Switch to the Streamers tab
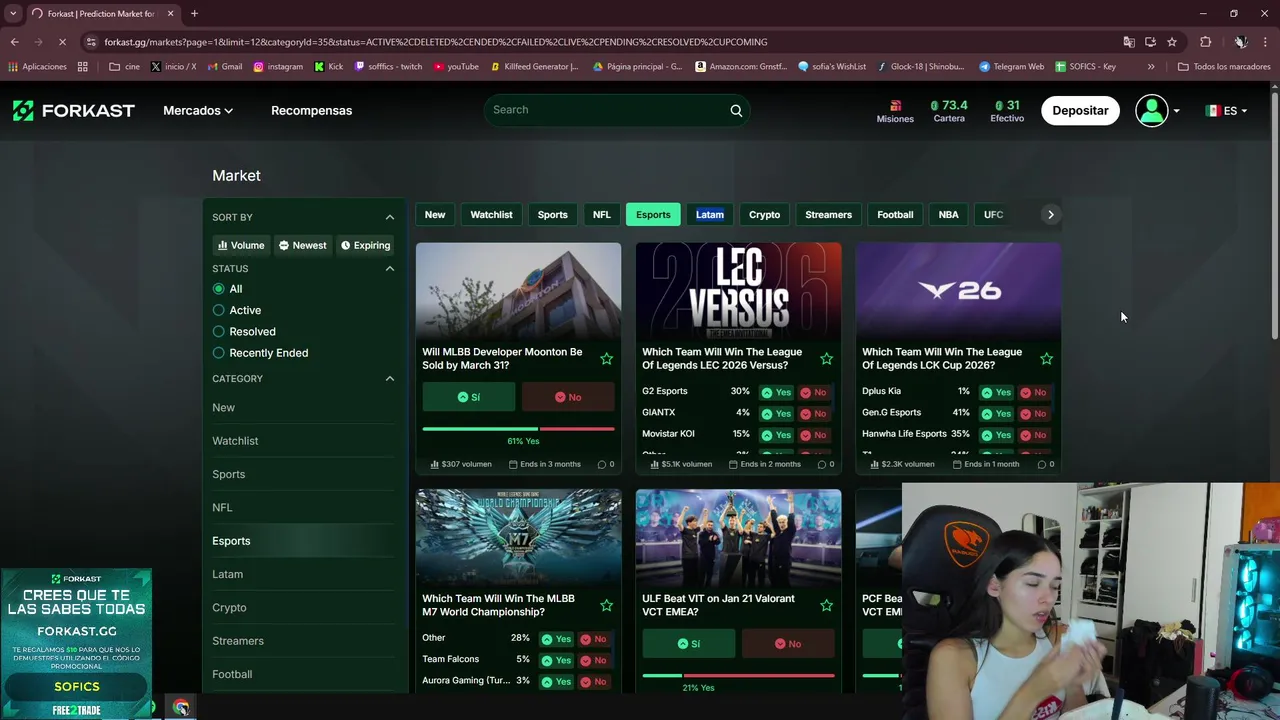Screen dimensions: 1280x720 828,214
